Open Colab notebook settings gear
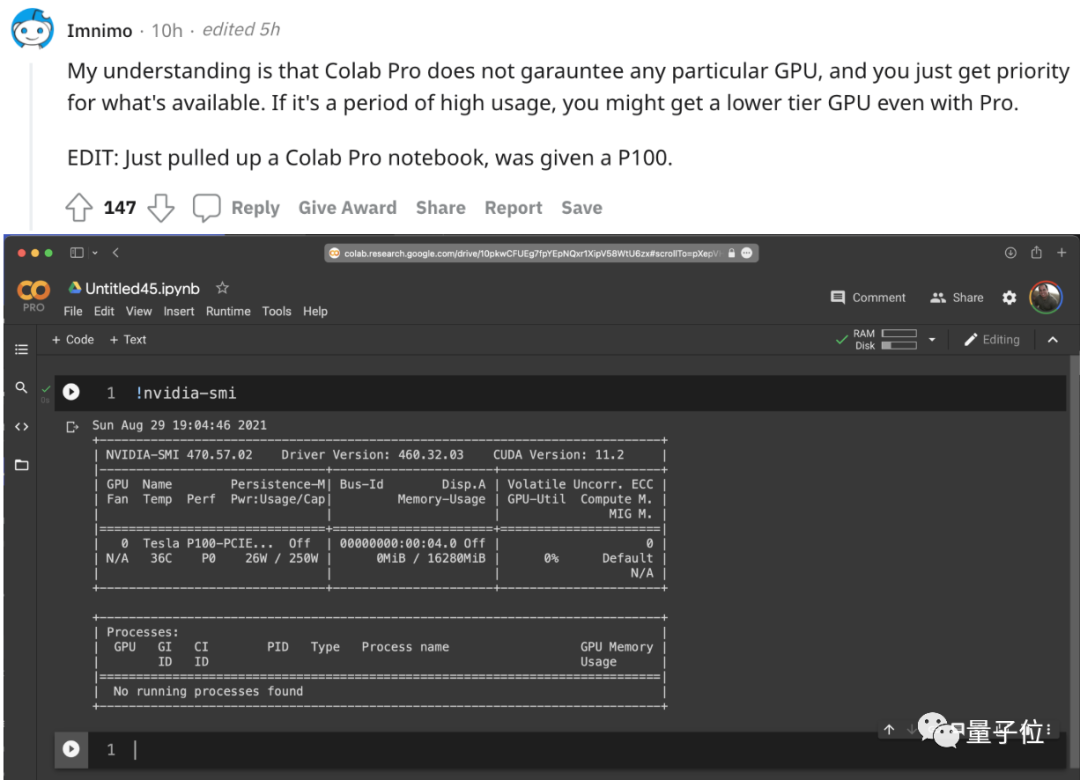 1009,297
